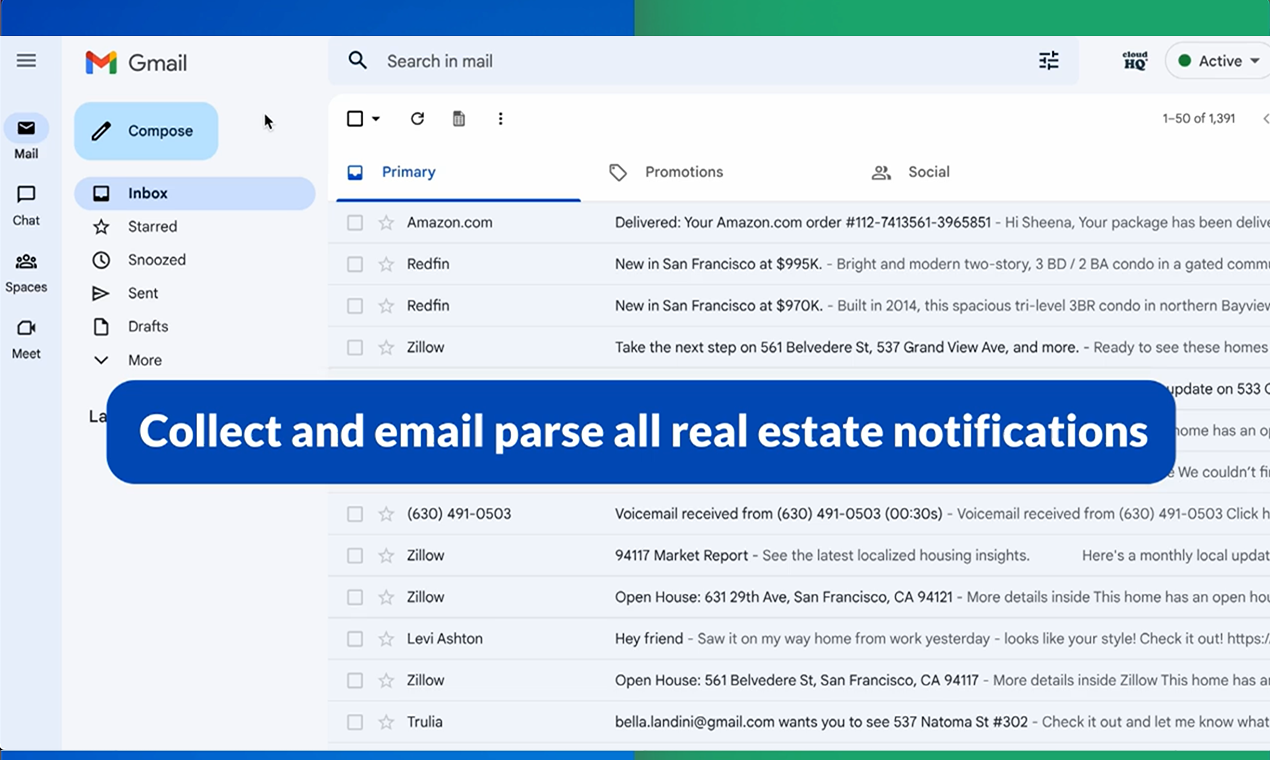Image resolution: width=1270 pixels, height=760 pixels.
Task: Open the search options filter icon
Action: coord(1048,61)
